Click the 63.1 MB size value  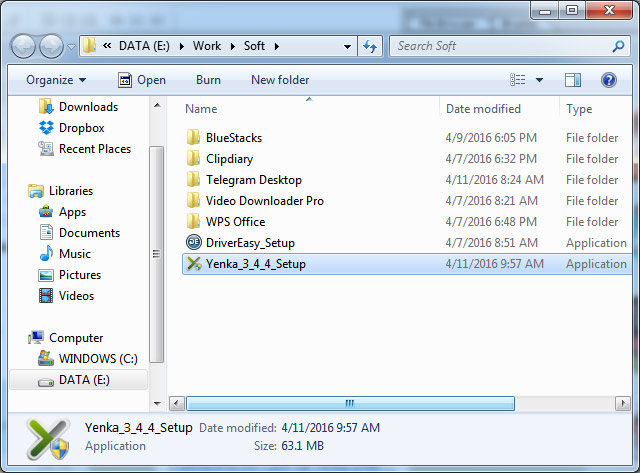click(x=302, y=446)
